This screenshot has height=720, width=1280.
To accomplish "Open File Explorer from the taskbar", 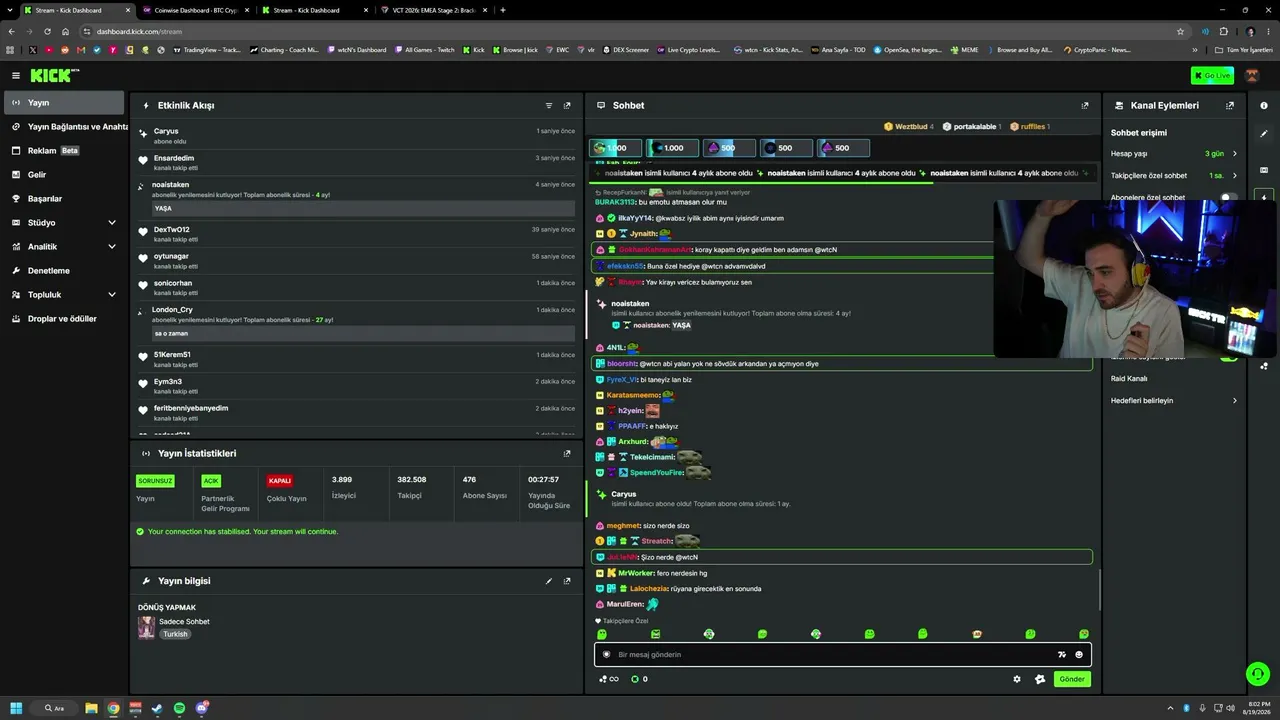I will tap(91, 708).
